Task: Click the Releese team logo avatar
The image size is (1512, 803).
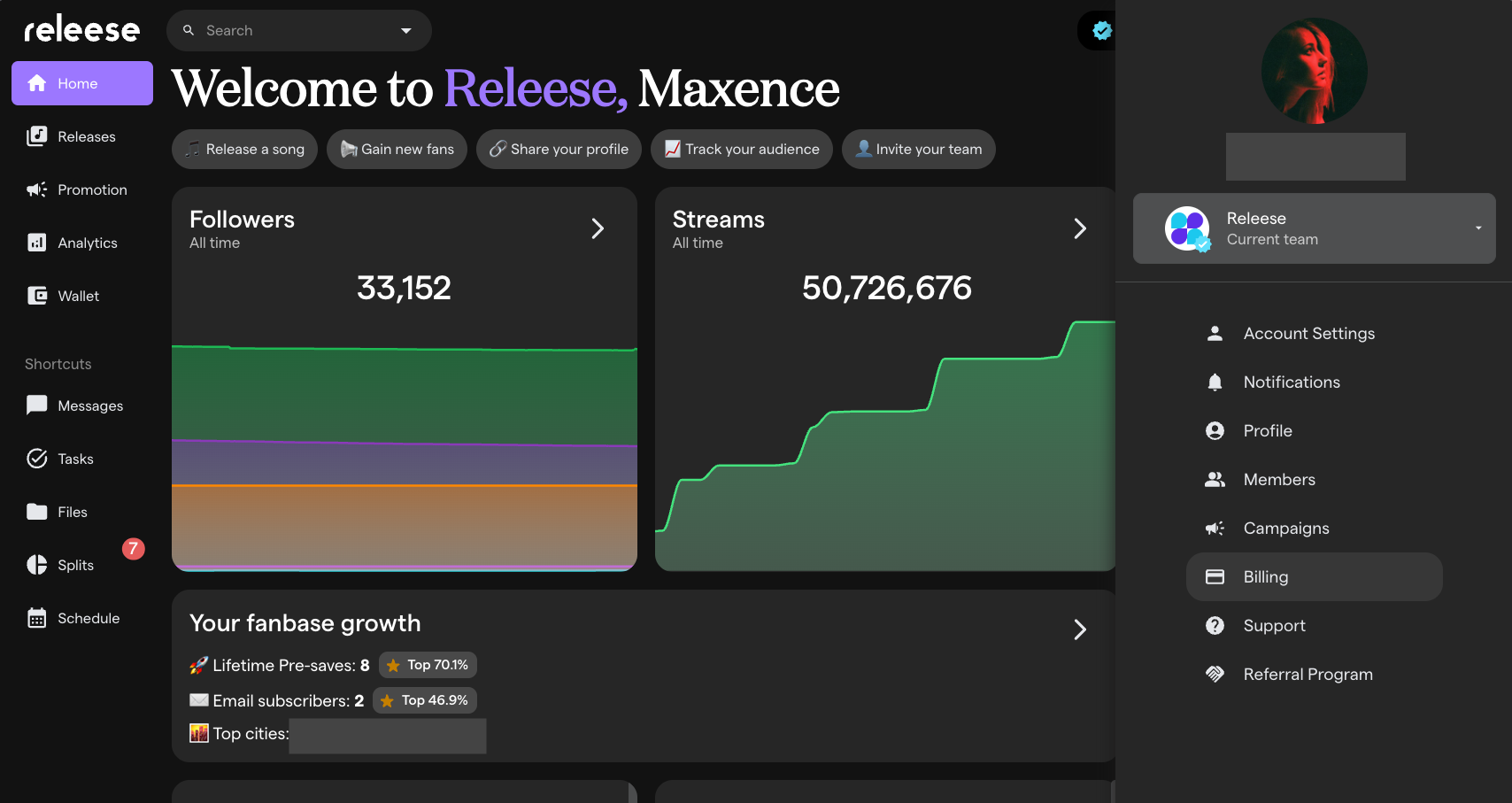Action: point(1187,228)
